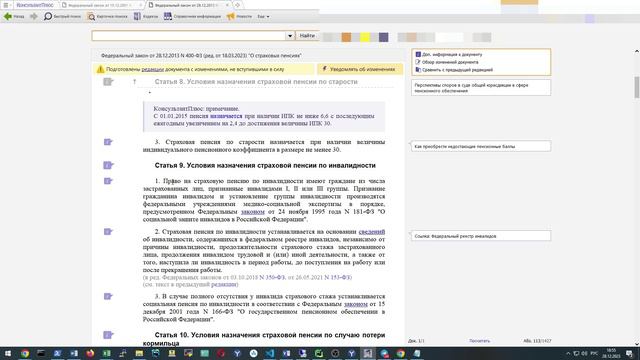Click bookmark icon beside paragraph 1 Право на страховую
The width and height of the screenshot is (640, 360).
108,181
